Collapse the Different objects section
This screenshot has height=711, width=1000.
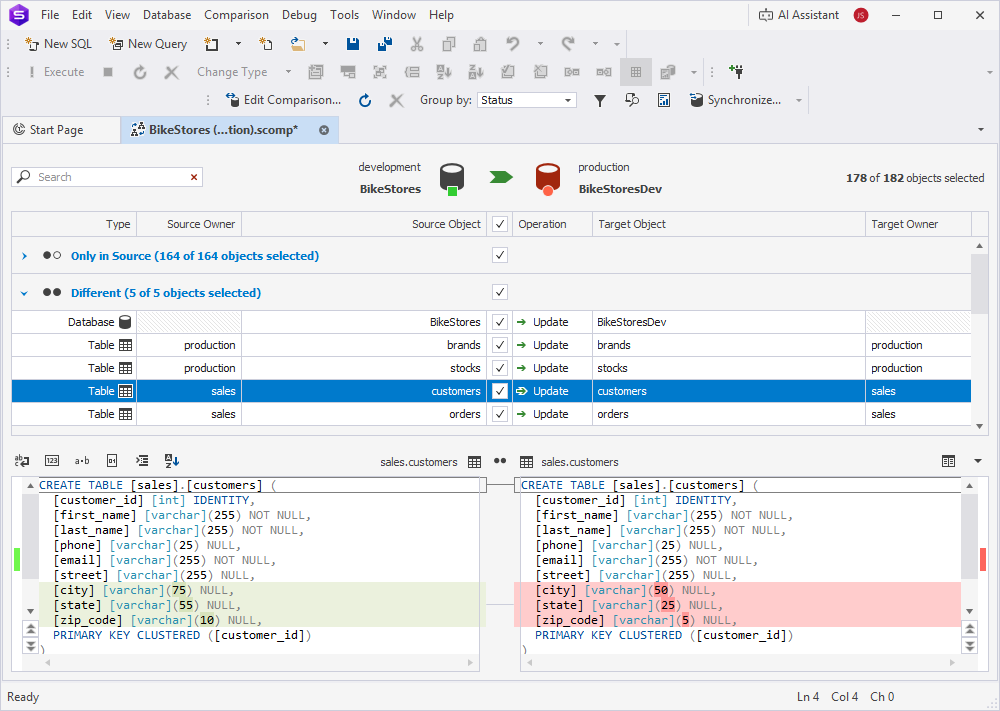tap(22, 292)
